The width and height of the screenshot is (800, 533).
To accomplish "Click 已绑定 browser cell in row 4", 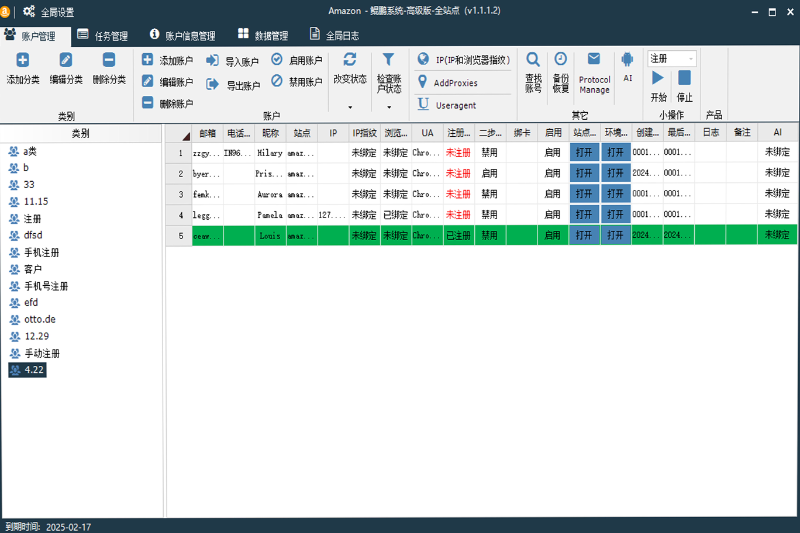I will [x=396, y=215].
